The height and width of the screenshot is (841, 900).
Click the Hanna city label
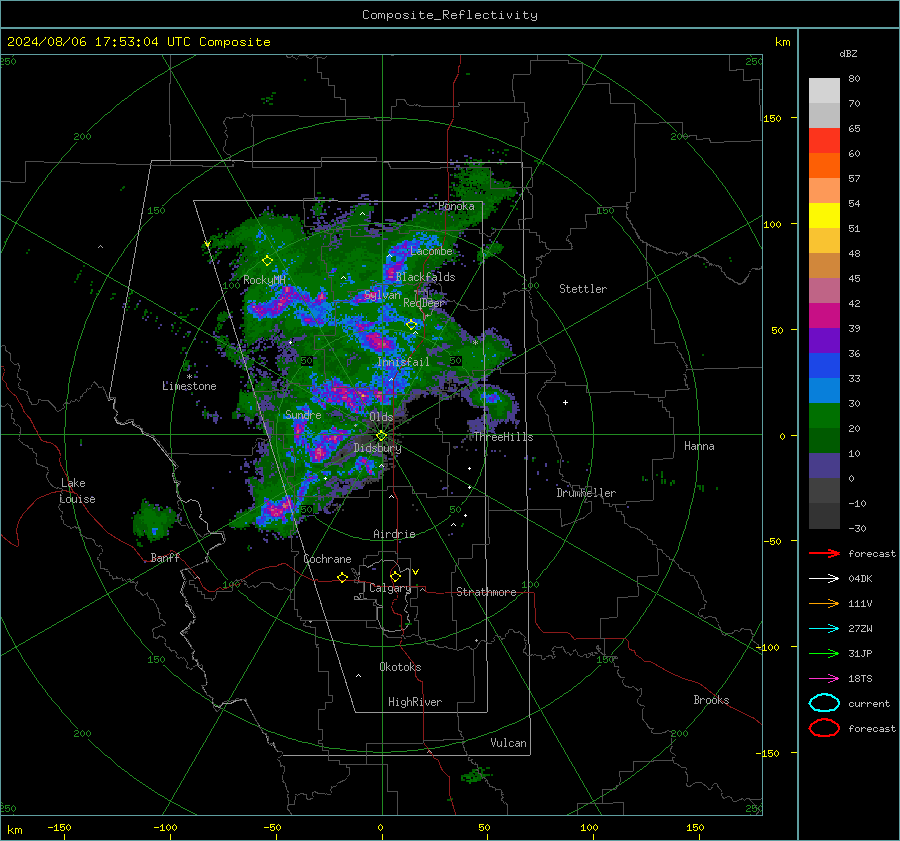click(x=699, y=445)
